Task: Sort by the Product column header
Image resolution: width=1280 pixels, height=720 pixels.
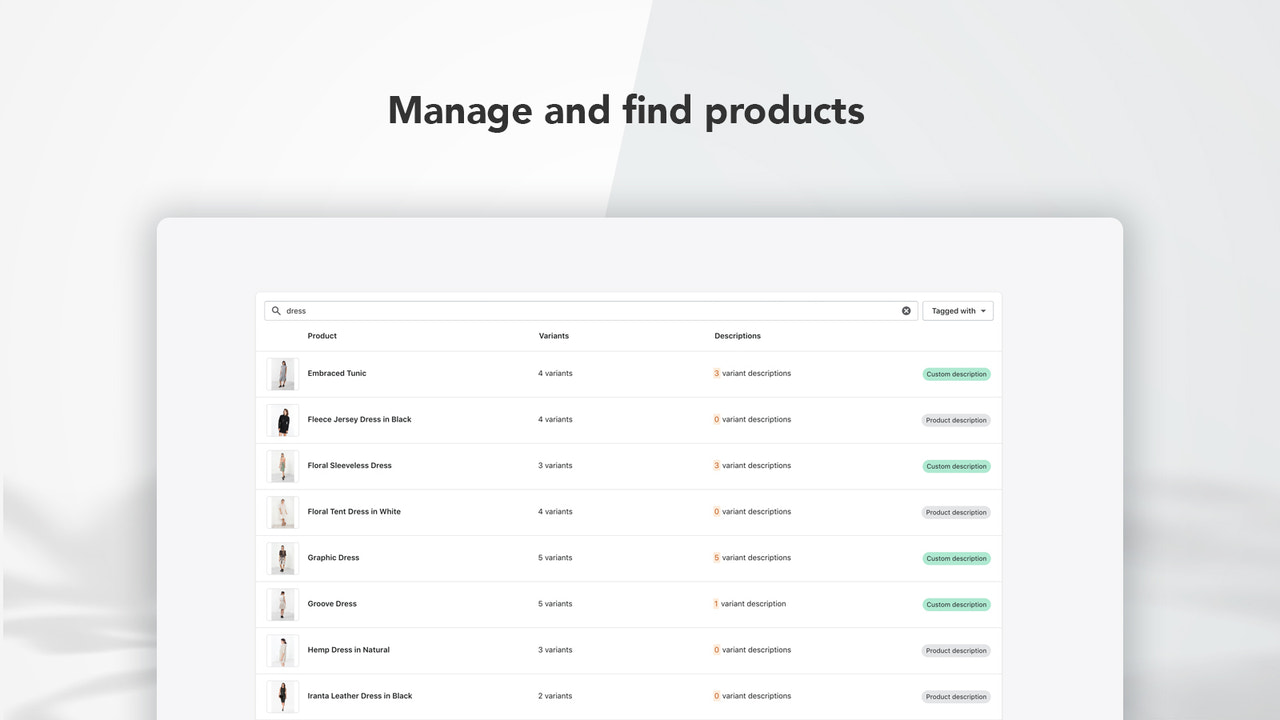Action: [322, 336]
